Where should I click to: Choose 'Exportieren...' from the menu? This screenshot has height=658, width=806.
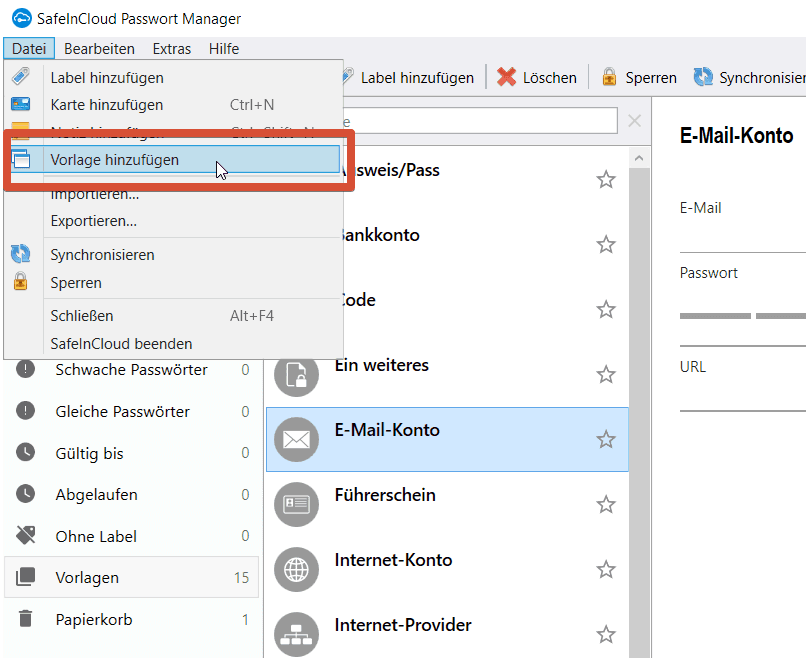[175, 221]
